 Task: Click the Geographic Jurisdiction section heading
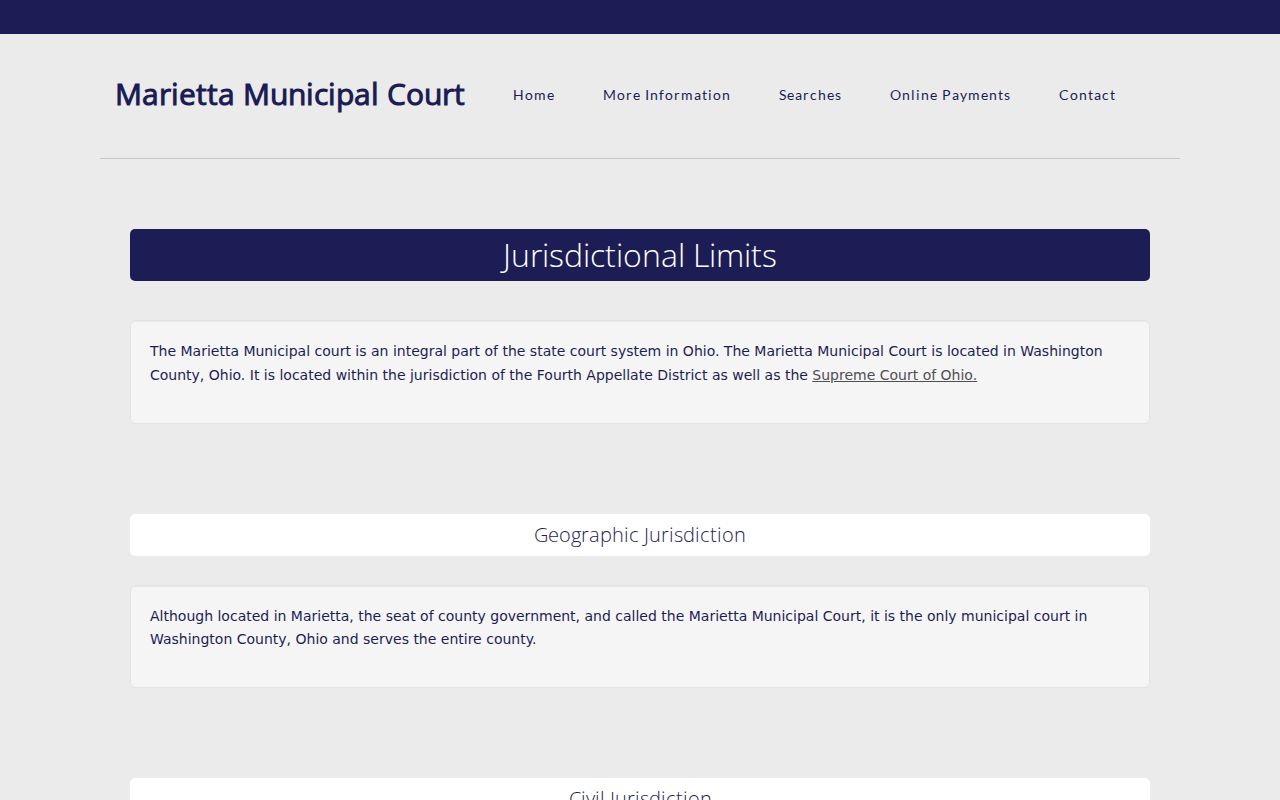640,535
